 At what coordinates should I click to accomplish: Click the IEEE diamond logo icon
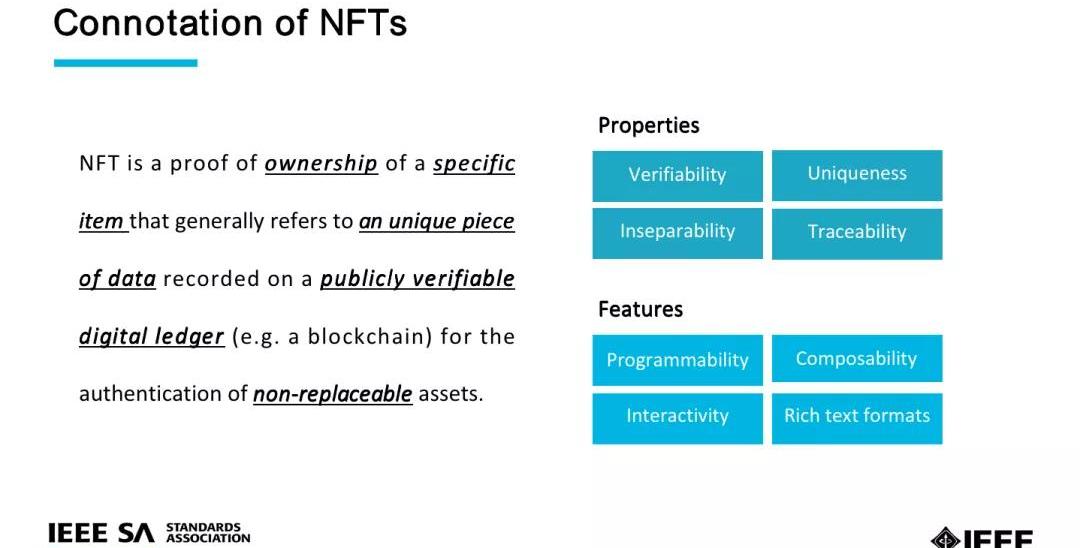pos(945,538)
